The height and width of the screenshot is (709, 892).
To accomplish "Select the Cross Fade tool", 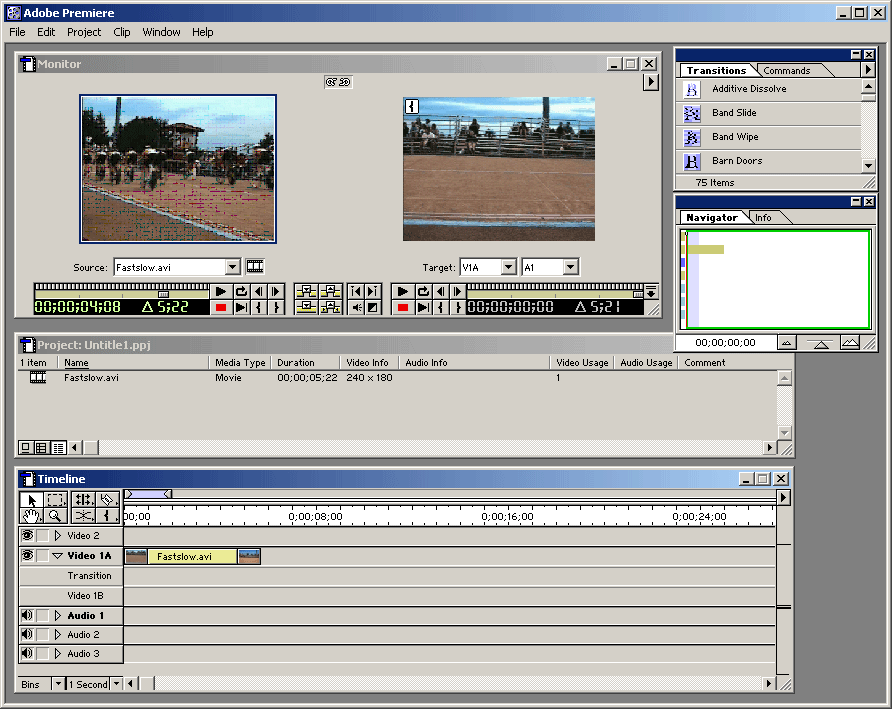I will 83,516.
